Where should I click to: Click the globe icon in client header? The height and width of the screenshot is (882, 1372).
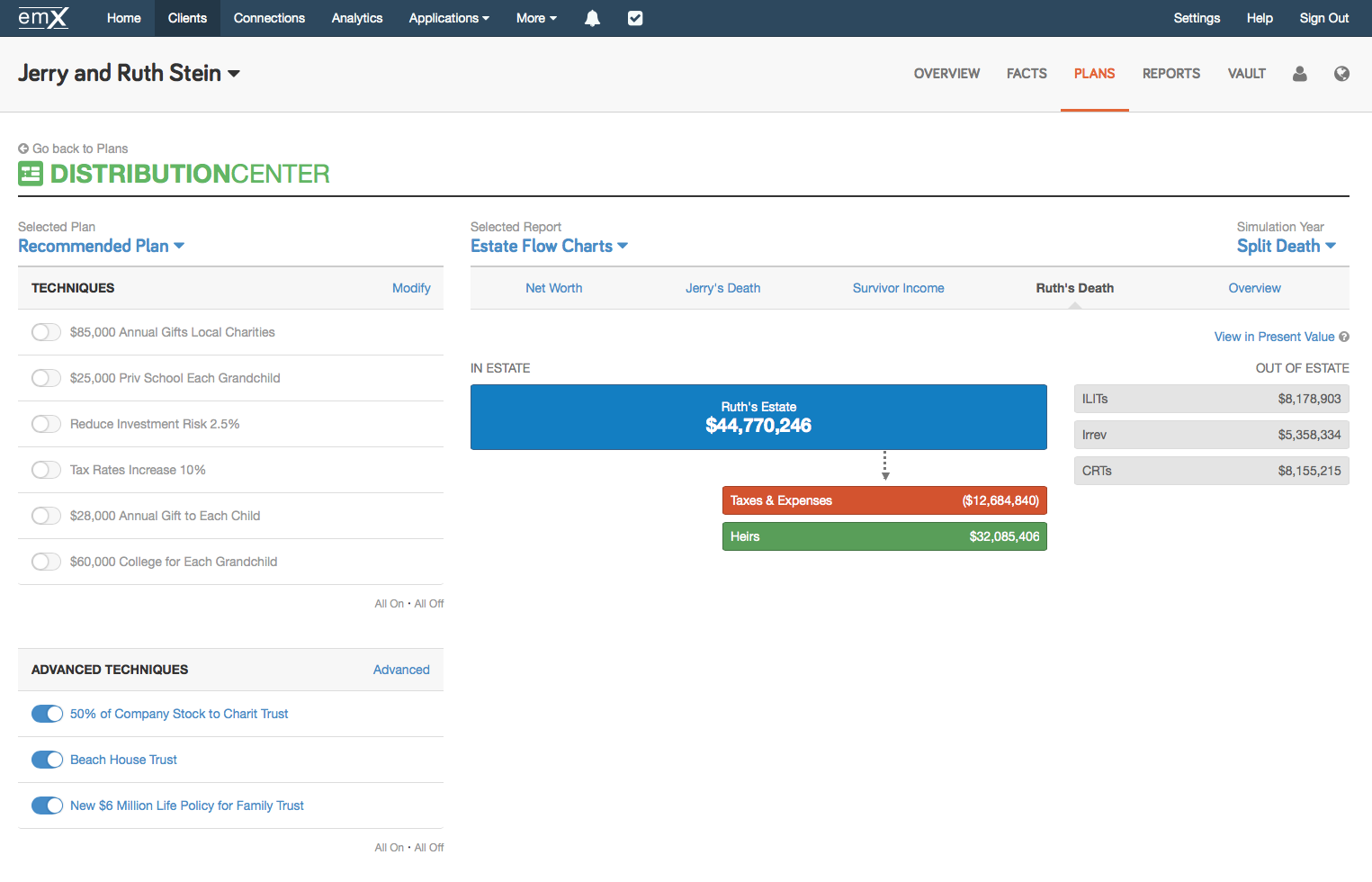(x=1341, y=74)
